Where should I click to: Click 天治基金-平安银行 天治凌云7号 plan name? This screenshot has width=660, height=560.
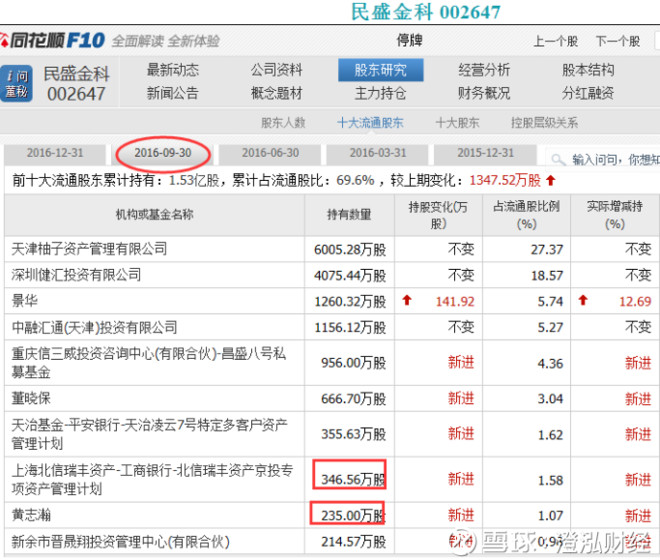149,434
